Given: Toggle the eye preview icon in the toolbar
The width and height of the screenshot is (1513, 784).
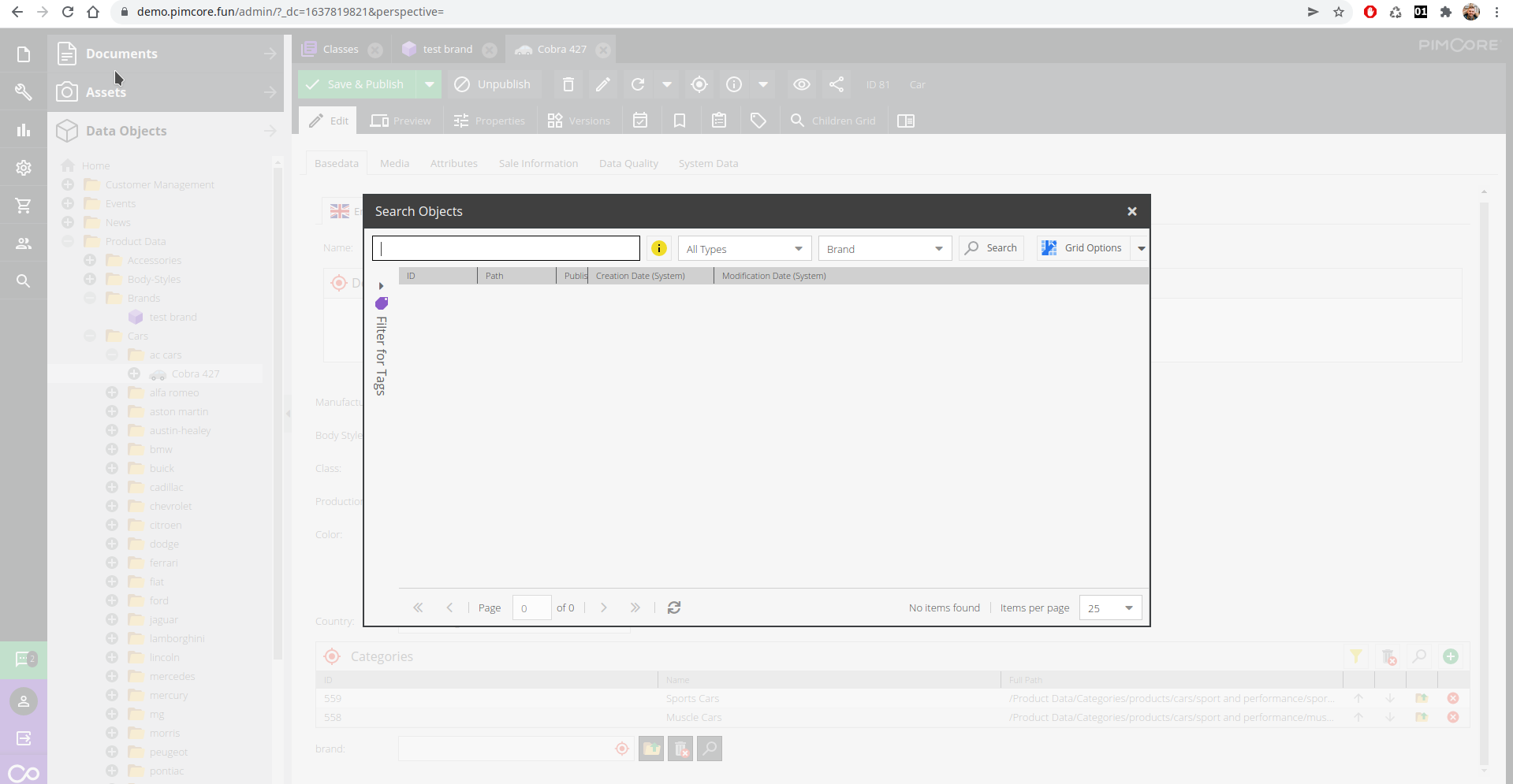Looking at the screenshot, I should [x=801, y=84].
